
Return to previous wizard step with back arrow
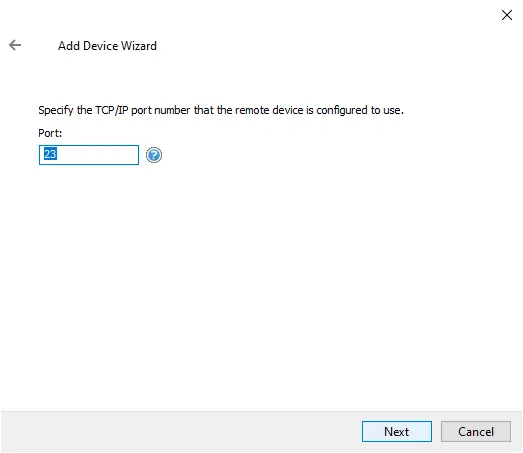pyautogui.click(x=15, y=45)
